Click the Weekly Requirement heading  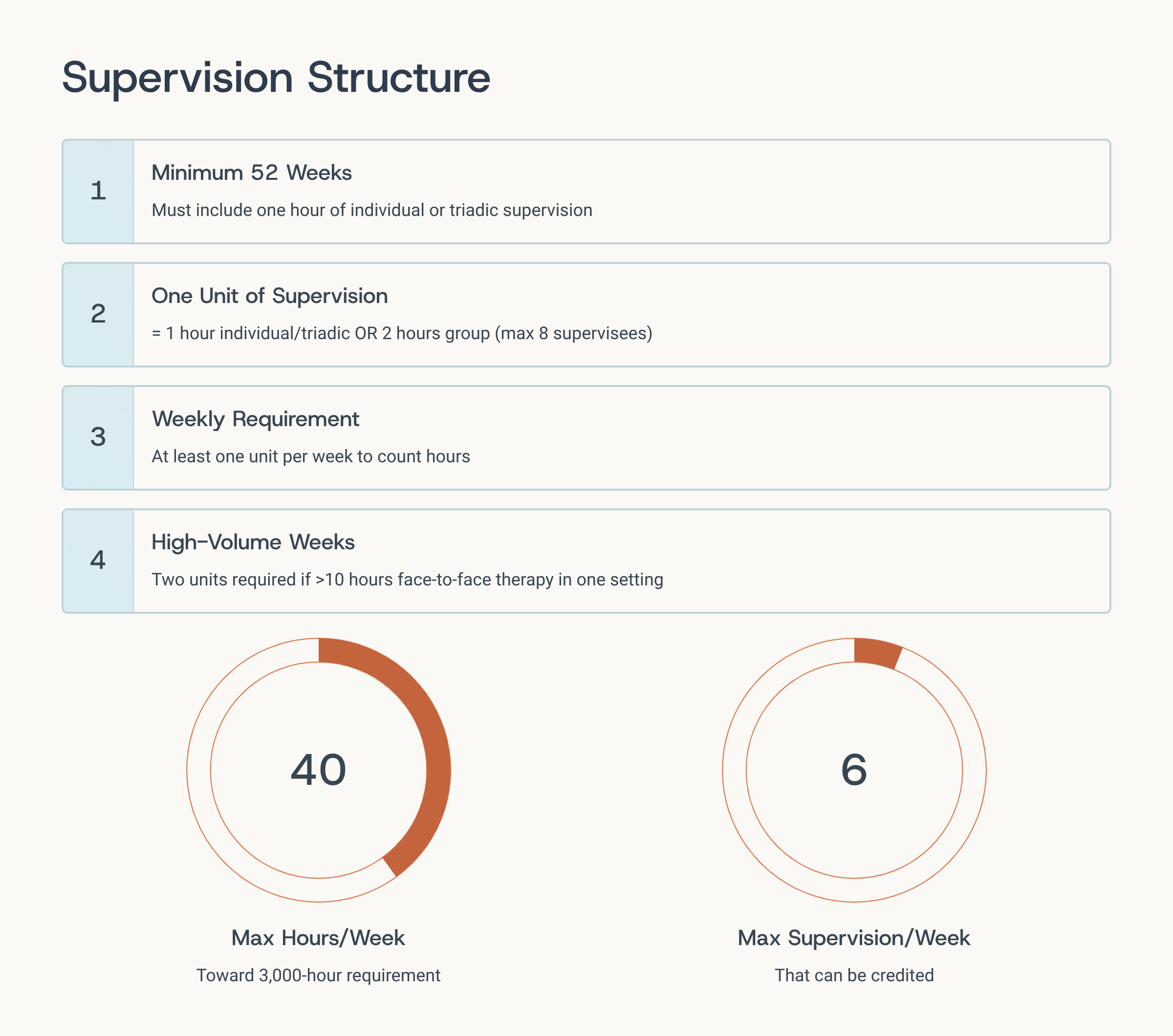[256, 419]
